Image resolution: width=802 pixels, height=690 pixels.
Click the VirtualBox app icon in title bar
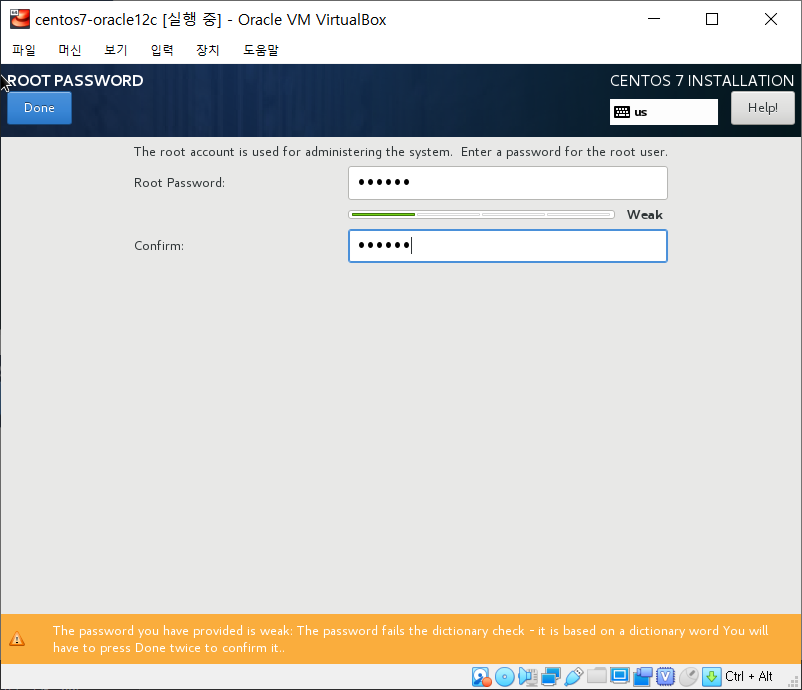20,19
